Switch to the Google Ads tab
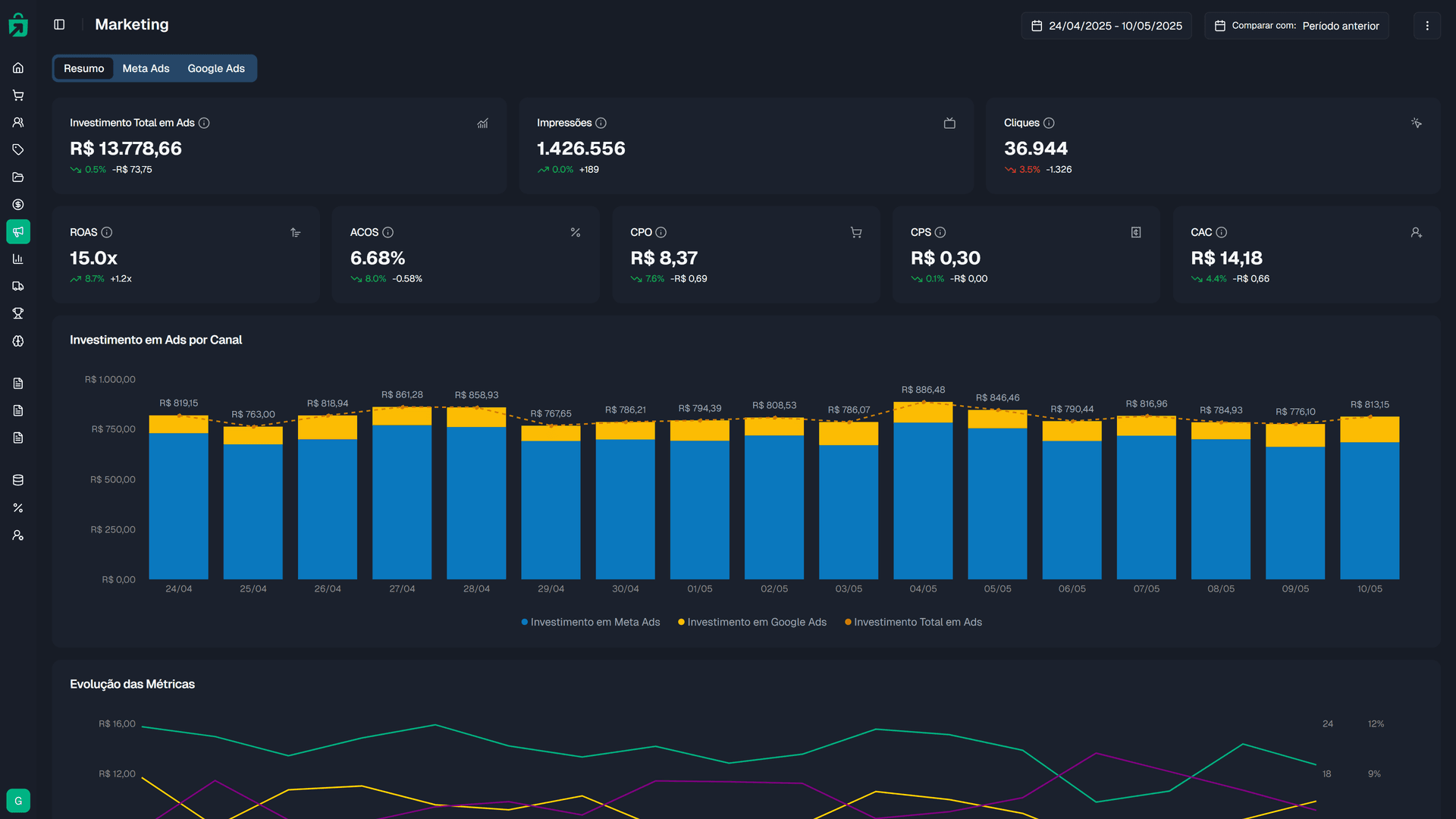Viewport: 1456px width, 819px height. click(x=216, y=68)
